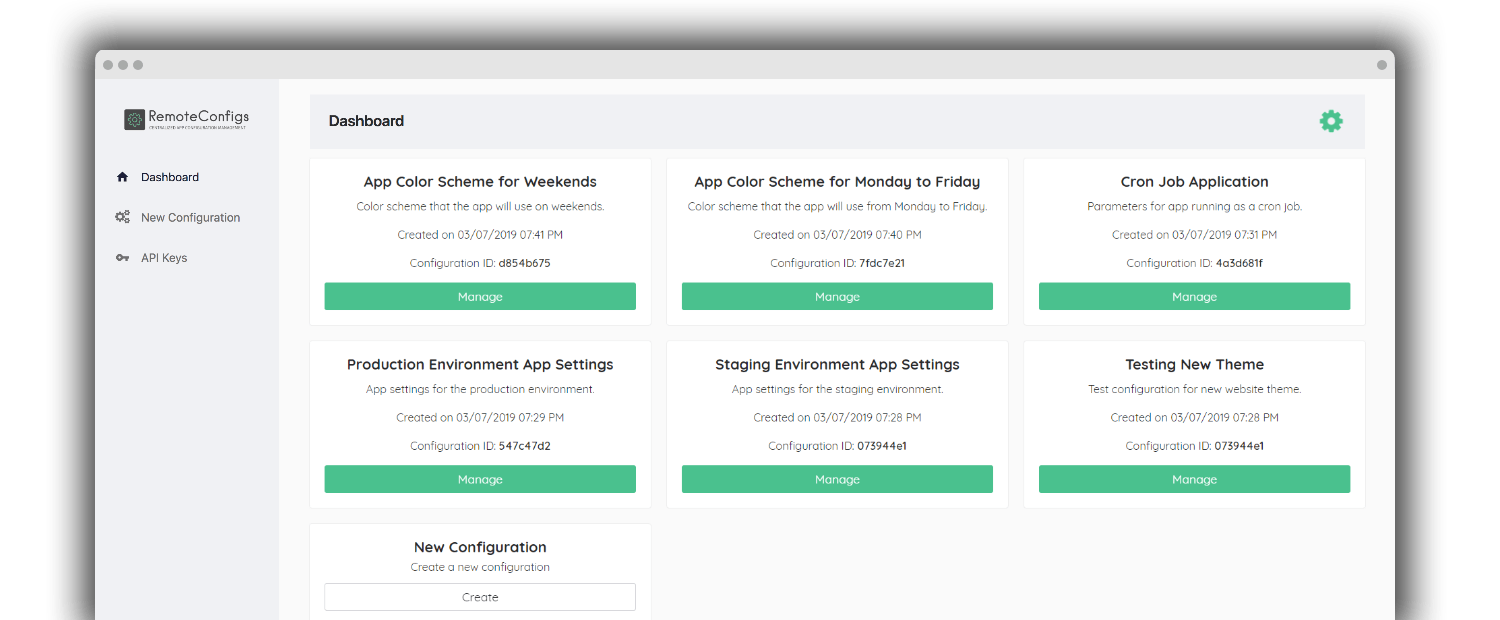Click Configuration ID d854b675
This screenshot has width=1500, height=620.
click(480, 263)
